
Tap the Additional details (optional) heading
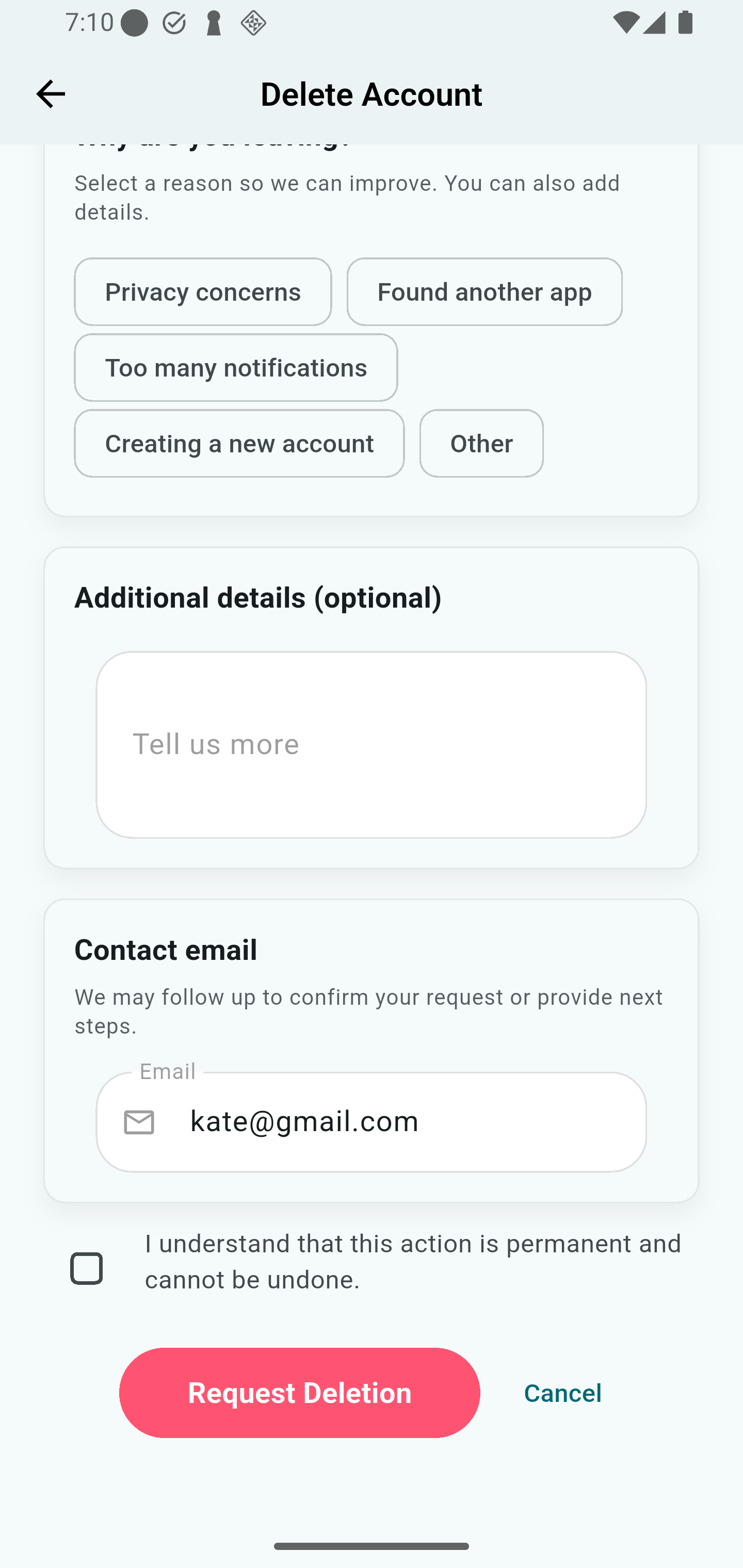[x=257, y=598]
